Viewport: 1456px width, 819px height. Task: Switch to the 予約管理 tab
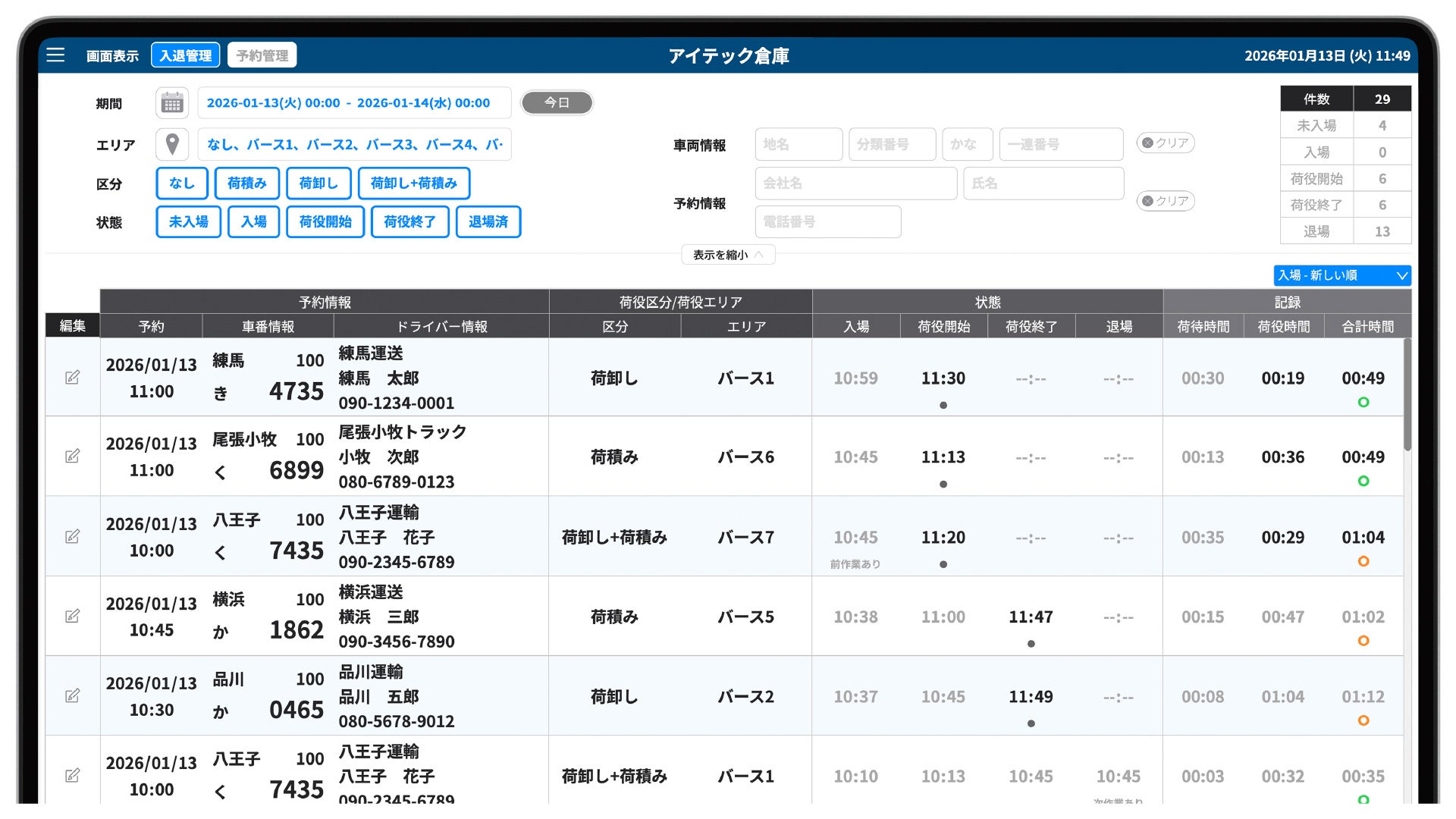pyautogui.click(x=262, y=55)
